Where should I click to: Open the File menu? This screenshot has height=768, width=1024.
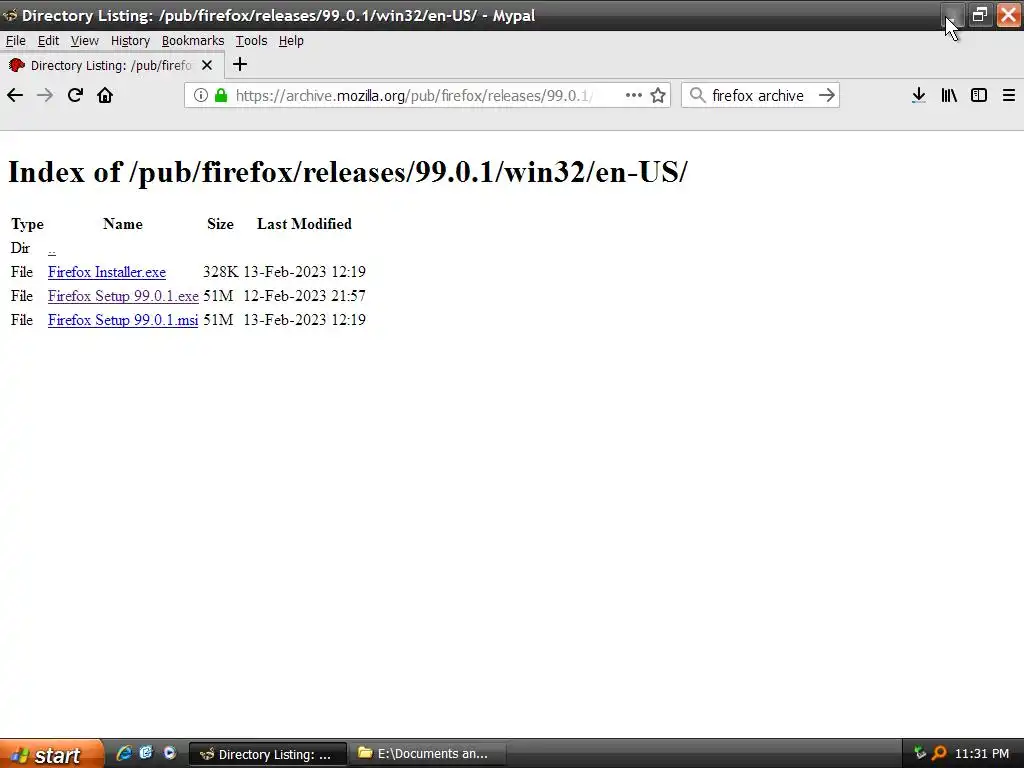(16, 40)
